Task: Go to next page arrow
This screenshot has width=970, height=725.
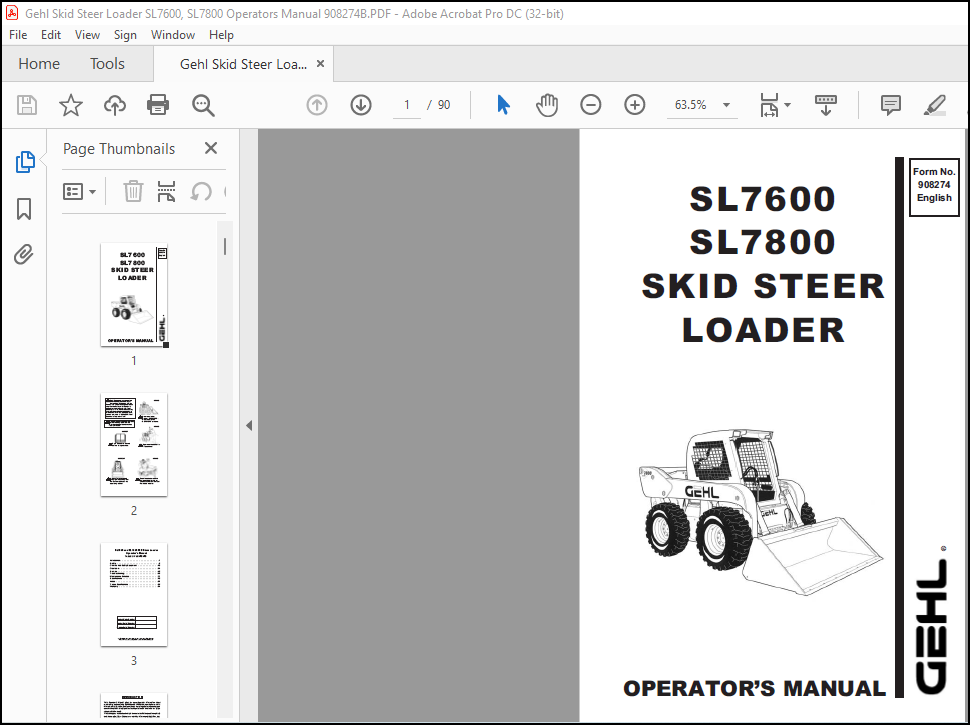Action: [361, 105]
